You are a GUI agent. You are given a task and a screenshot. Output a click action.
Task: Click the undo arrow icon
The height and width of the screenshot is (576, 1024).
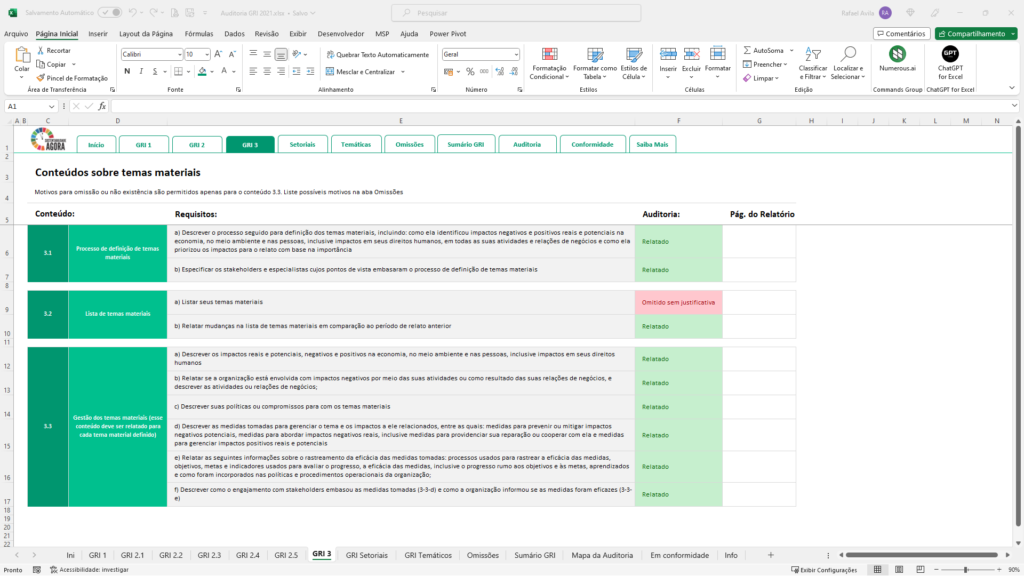click(x=133, y=12)
